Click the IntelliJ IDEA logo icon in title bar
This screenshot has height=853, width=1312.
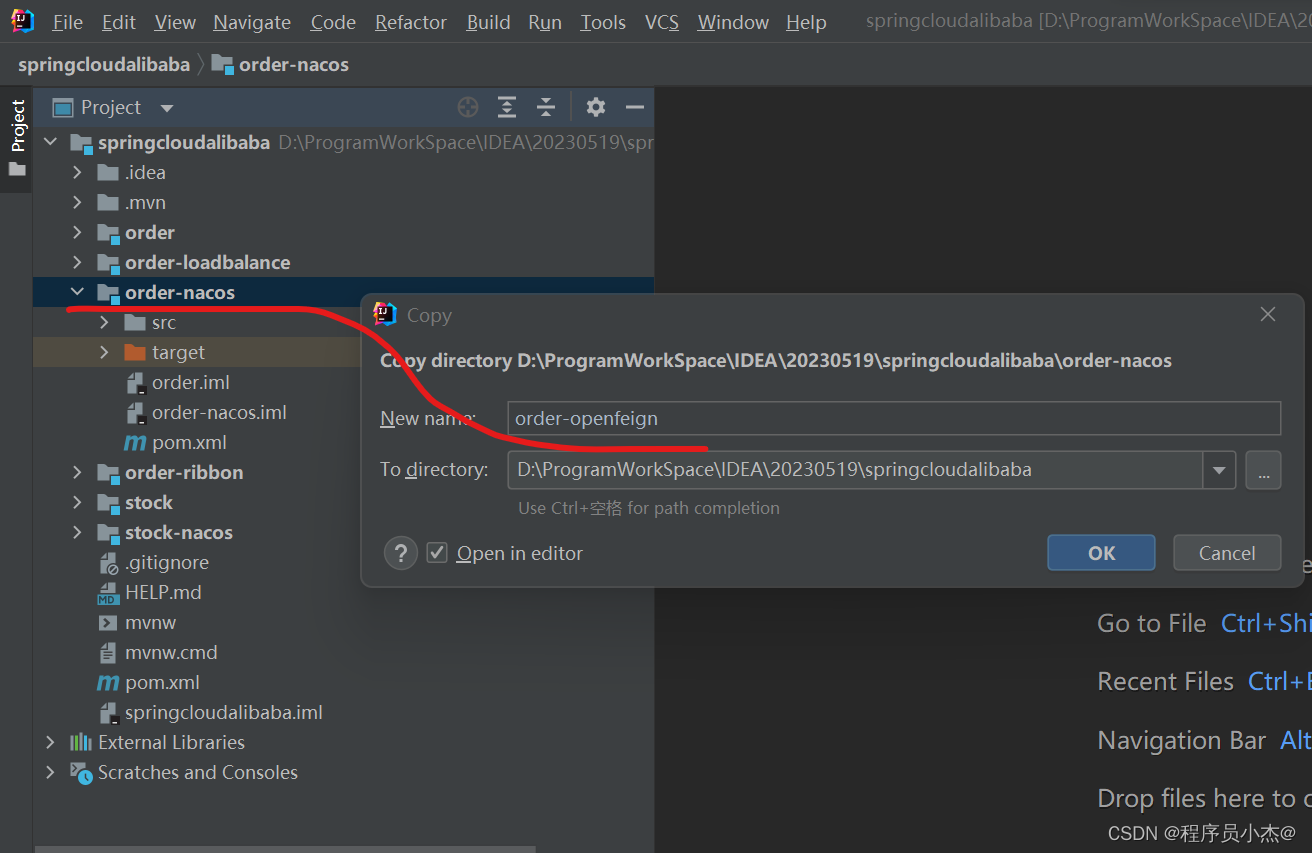pos(22,21)
